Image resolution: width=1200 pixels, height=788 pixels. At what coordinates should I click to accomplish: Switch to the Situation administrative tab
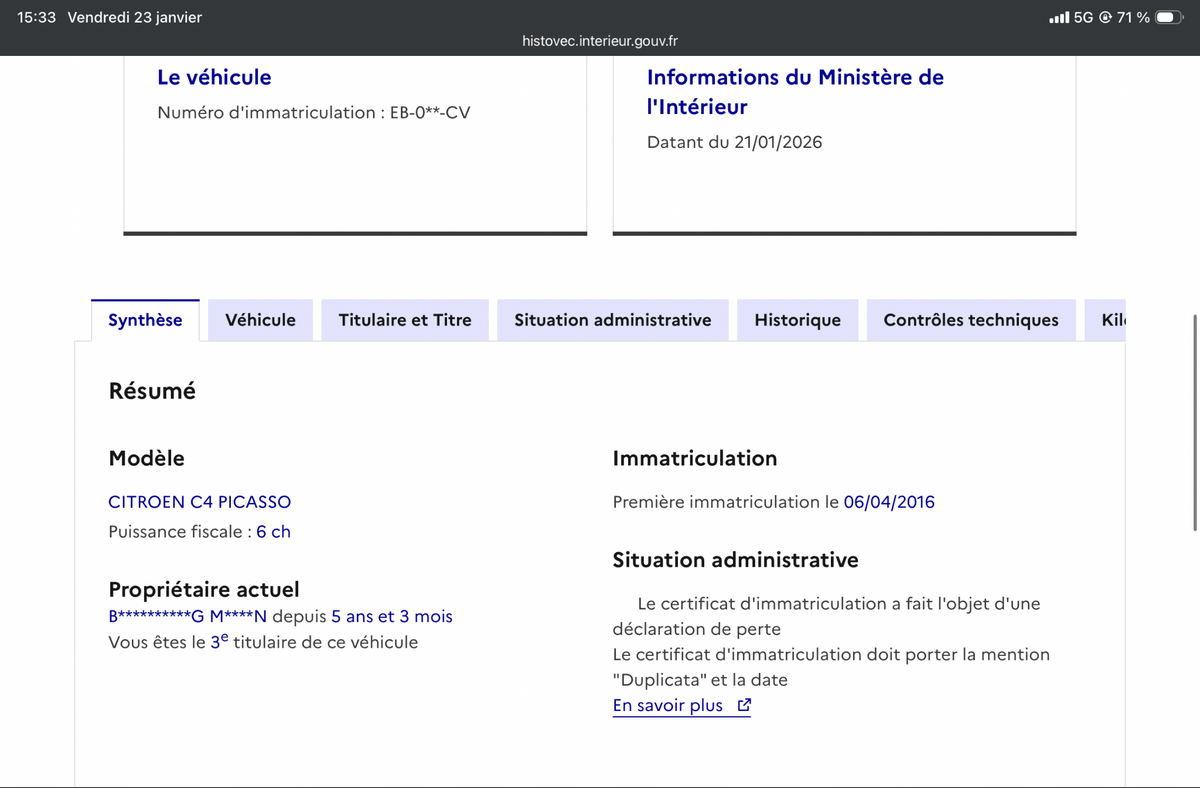coord(612,319)
